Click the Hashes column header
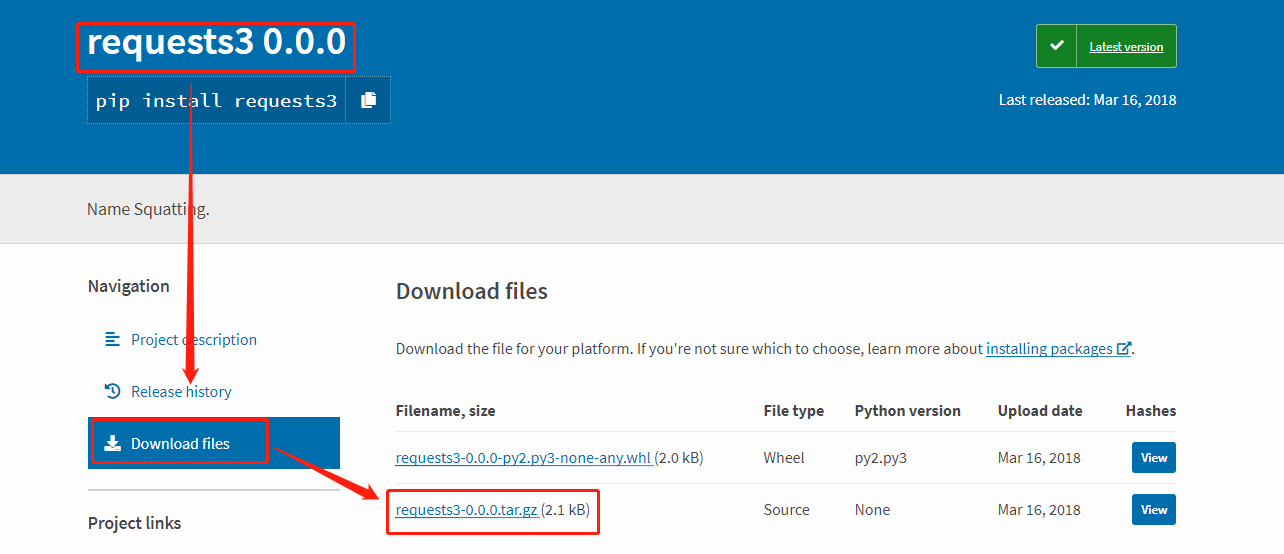 point(1151,411)
